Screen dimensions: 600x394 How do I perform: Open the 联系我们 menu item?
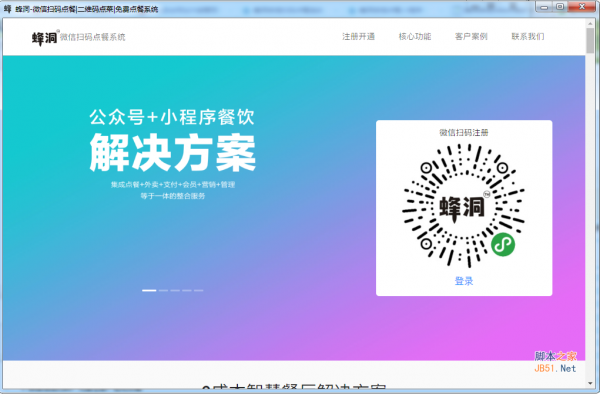528,37
